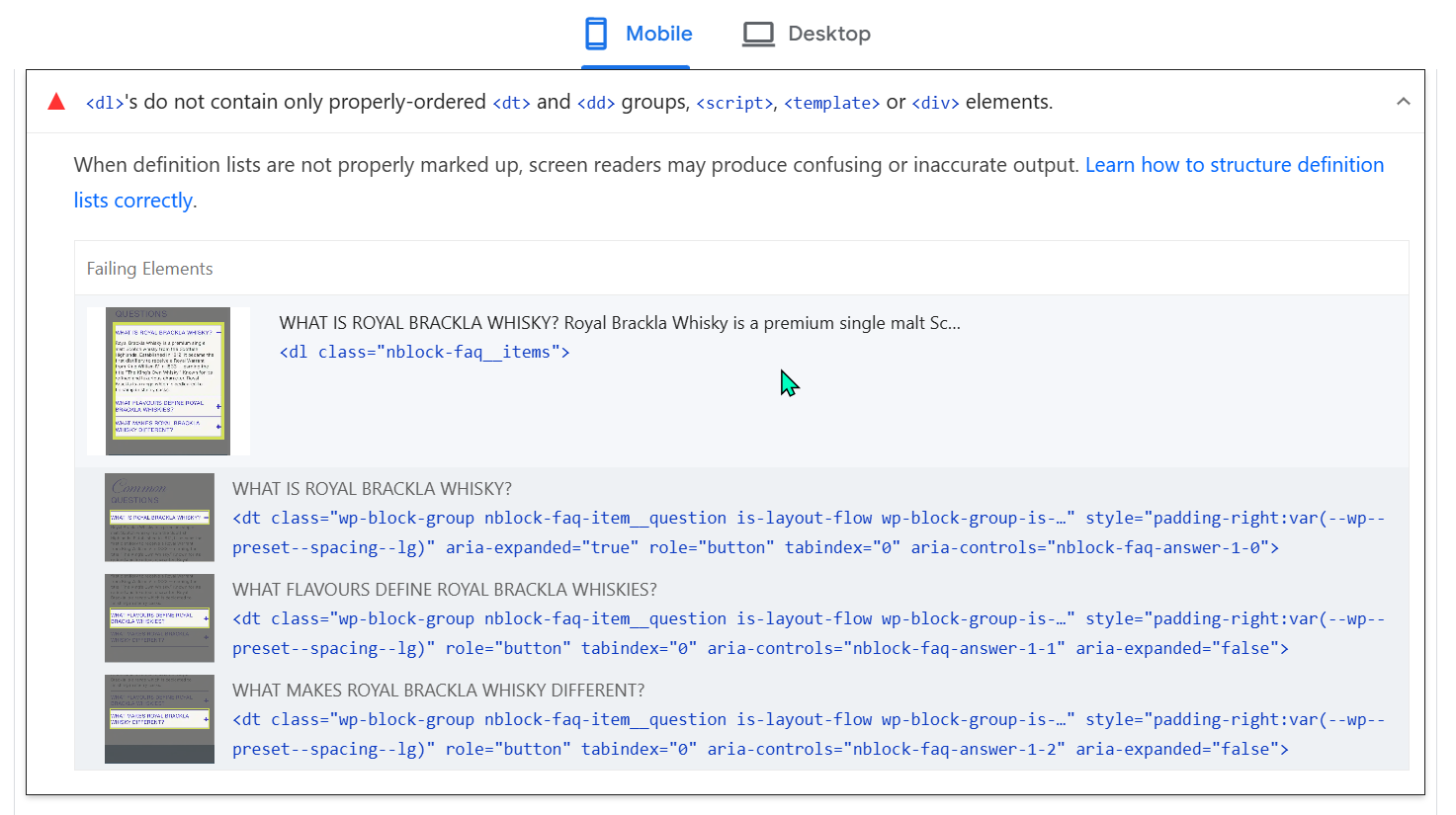Viewport: 1456px width, 815px height.
Task: Click the red warning triangle icon
Action: (x=56, y=102)
